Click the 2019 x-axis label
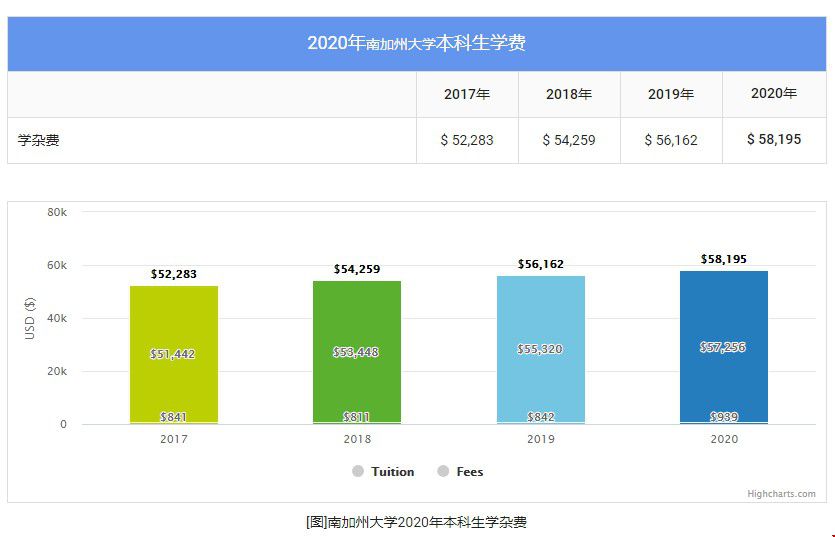 point(541,439)
